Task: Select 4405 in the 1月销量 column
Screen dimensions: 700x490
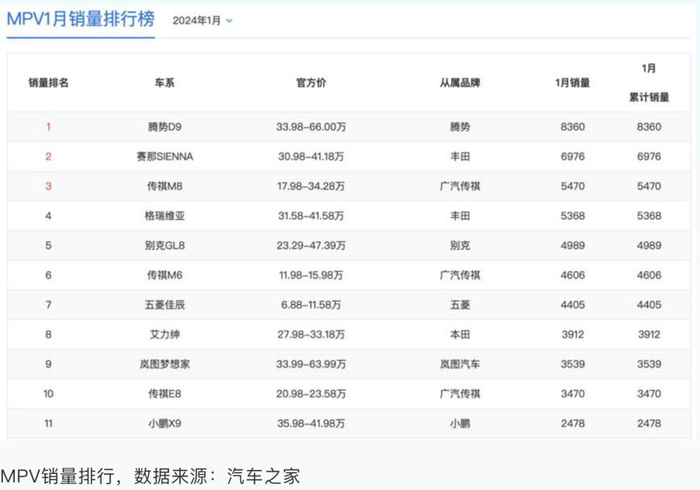Action: click(x=572, y=305)
